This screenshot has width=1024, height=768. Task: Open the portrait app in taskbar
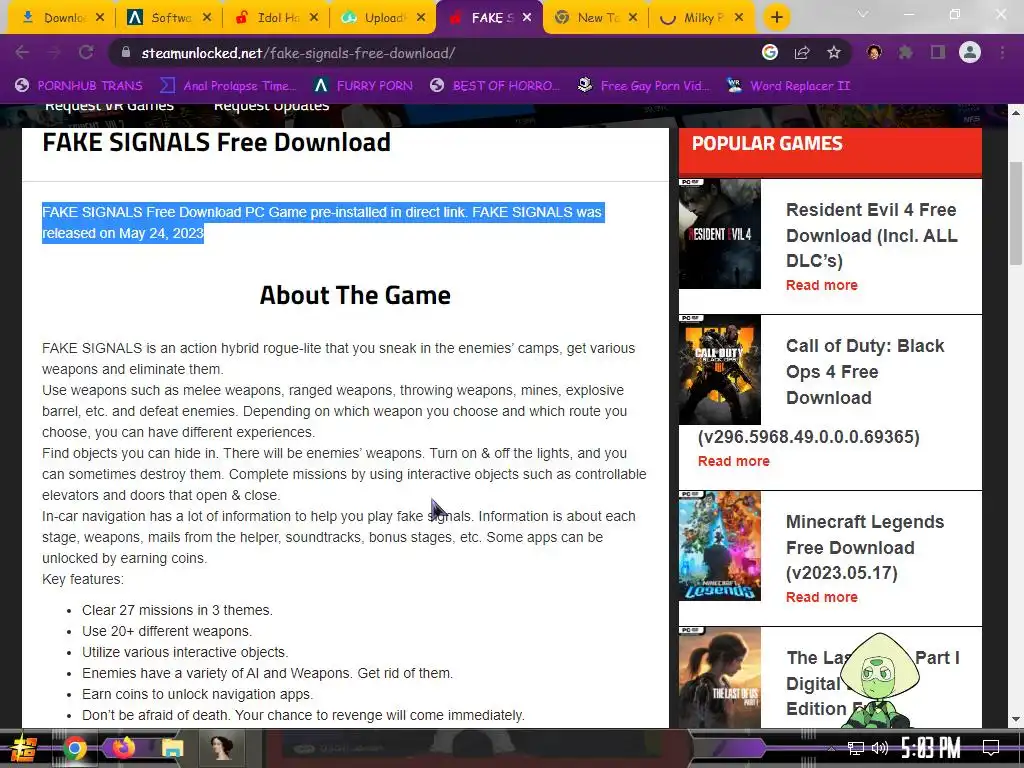pos(221,748)
